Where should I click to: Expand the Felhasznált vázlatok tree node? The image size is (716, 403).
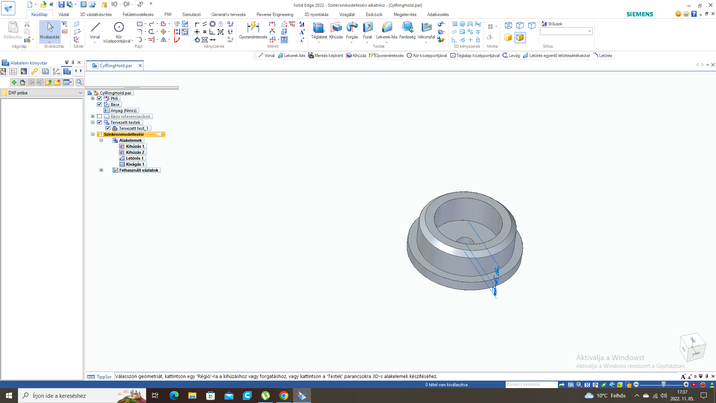pyautogui.click(x=102, y=170)
